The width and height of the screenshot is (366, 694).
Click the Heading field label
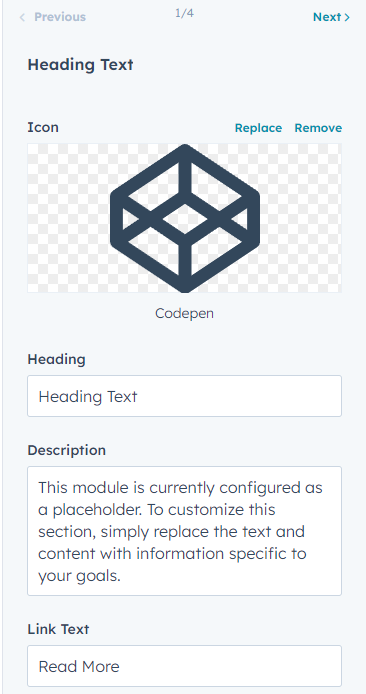57,359
